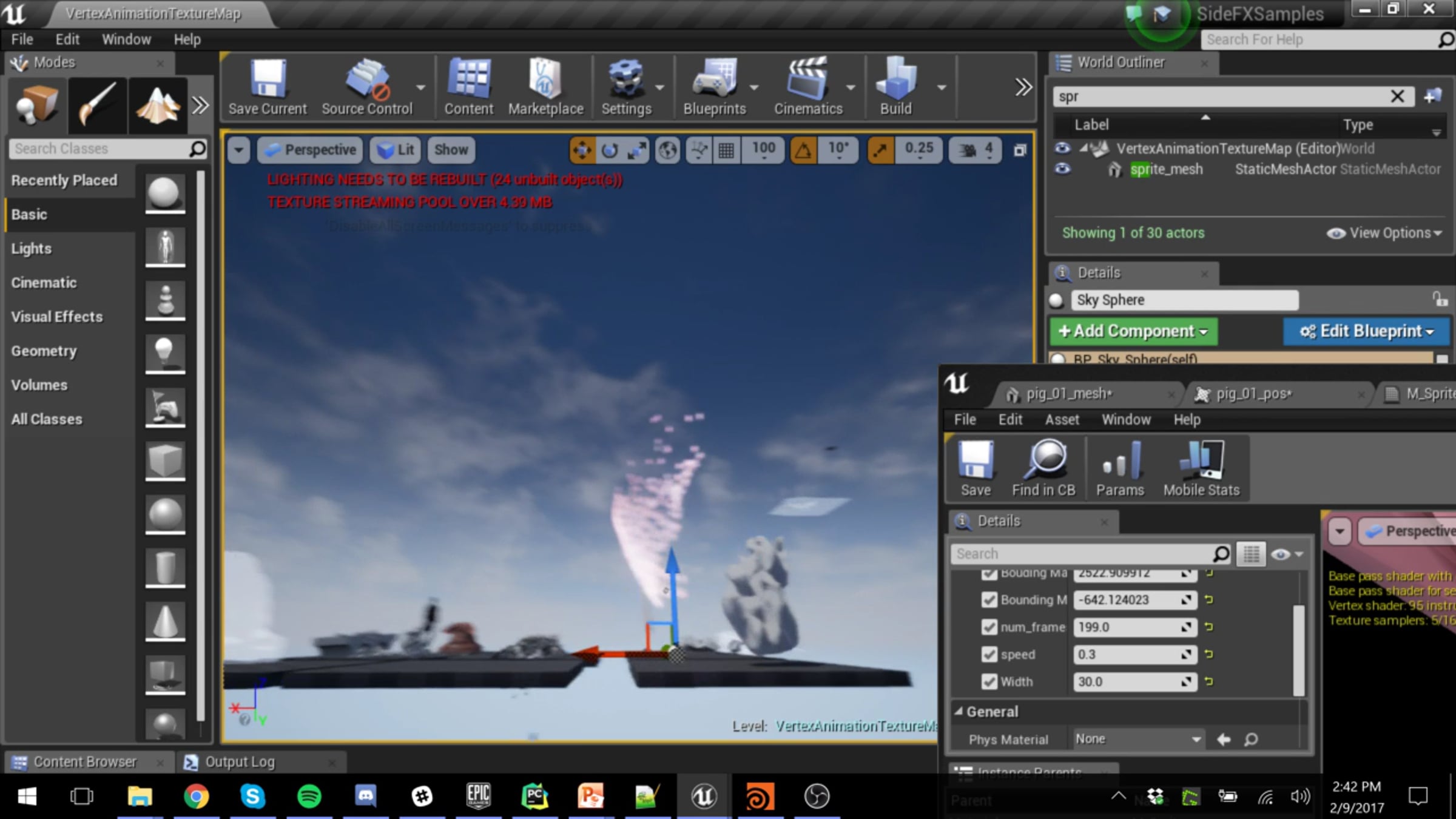Click the Cube thumbnail in placement list
This screenshot has height=819, width=1456.
click(165, 460)
